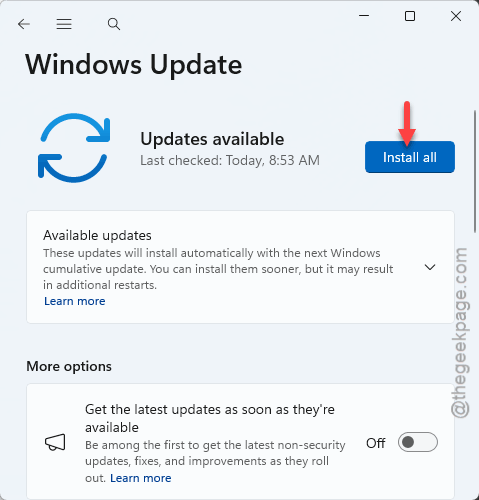
Task: Install all available updates
Action: (x=410, y=157)
